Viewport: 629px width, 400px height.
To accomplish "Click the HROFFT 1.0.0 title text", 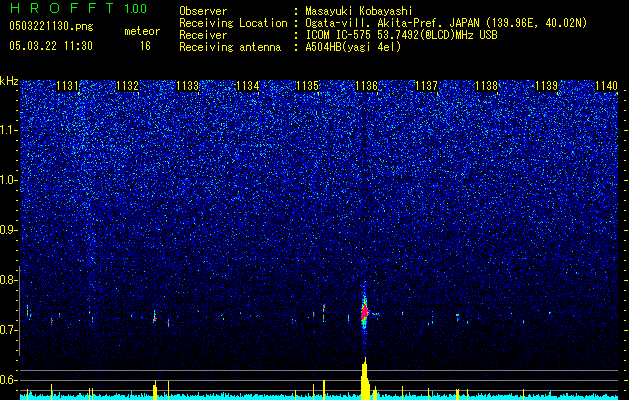I will coord(78,8).
